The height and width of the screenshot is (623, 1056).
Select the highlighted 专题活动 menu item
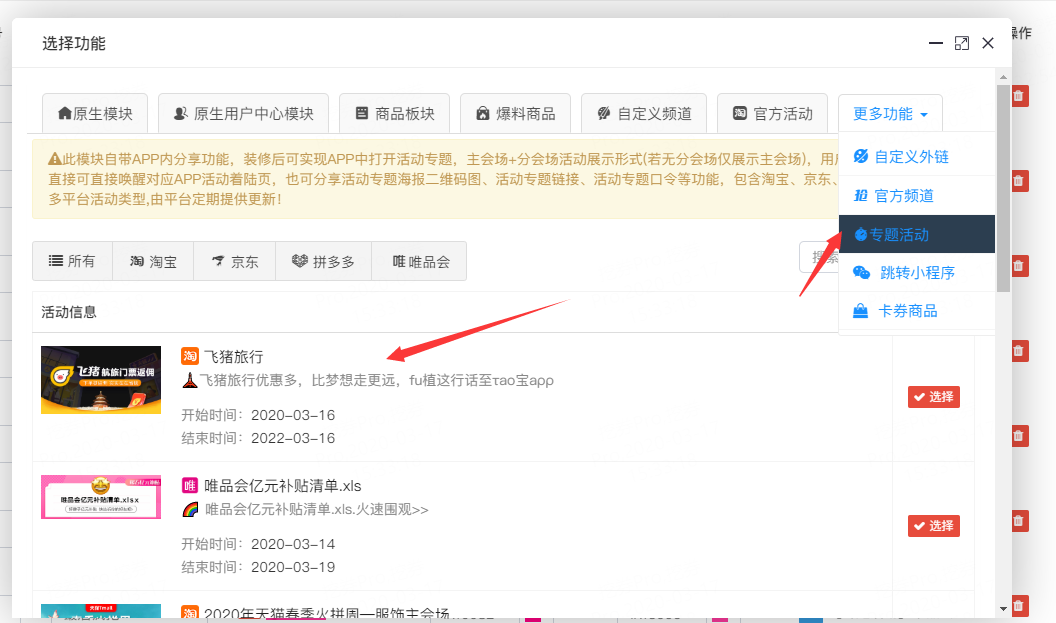(917, 234)
